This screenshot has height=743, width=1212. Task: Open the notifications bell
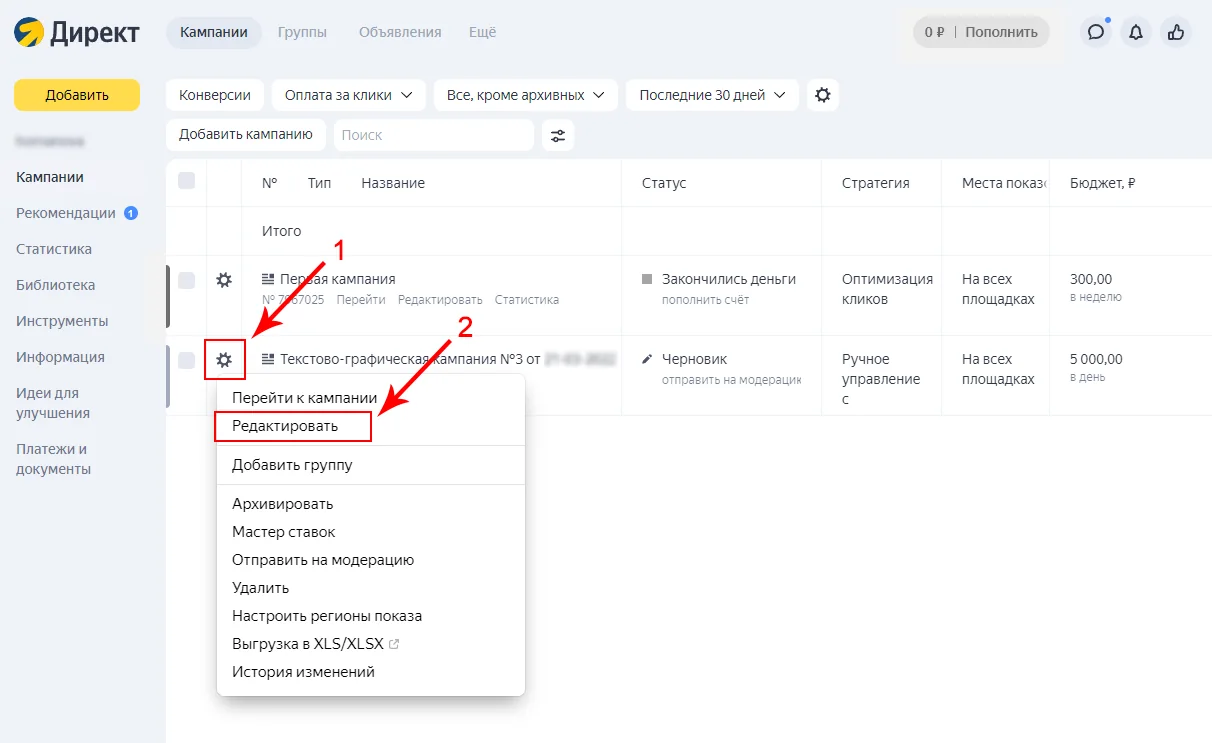(x=1136, y=32)
